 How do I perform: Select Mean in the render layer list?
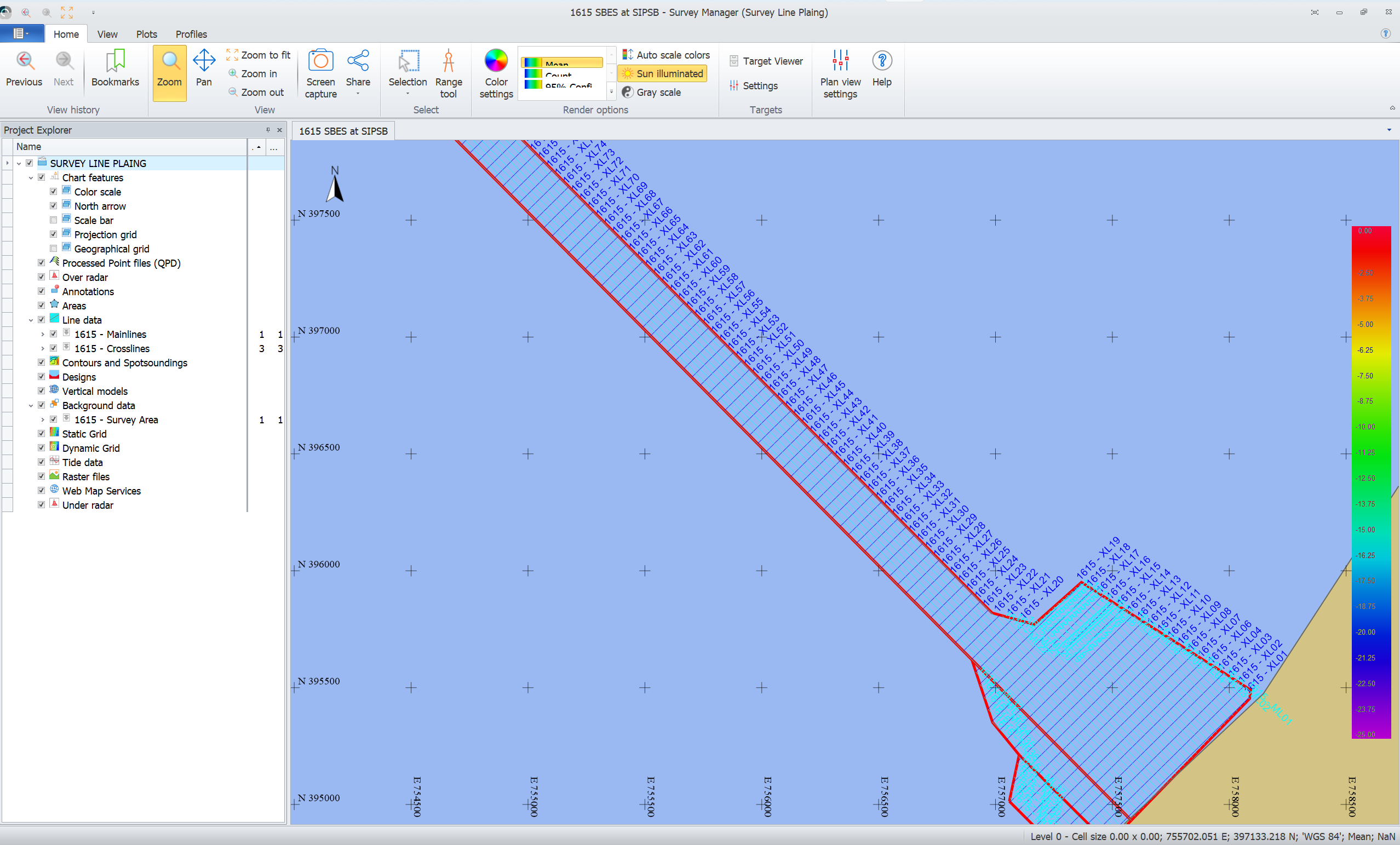(563, 62)
